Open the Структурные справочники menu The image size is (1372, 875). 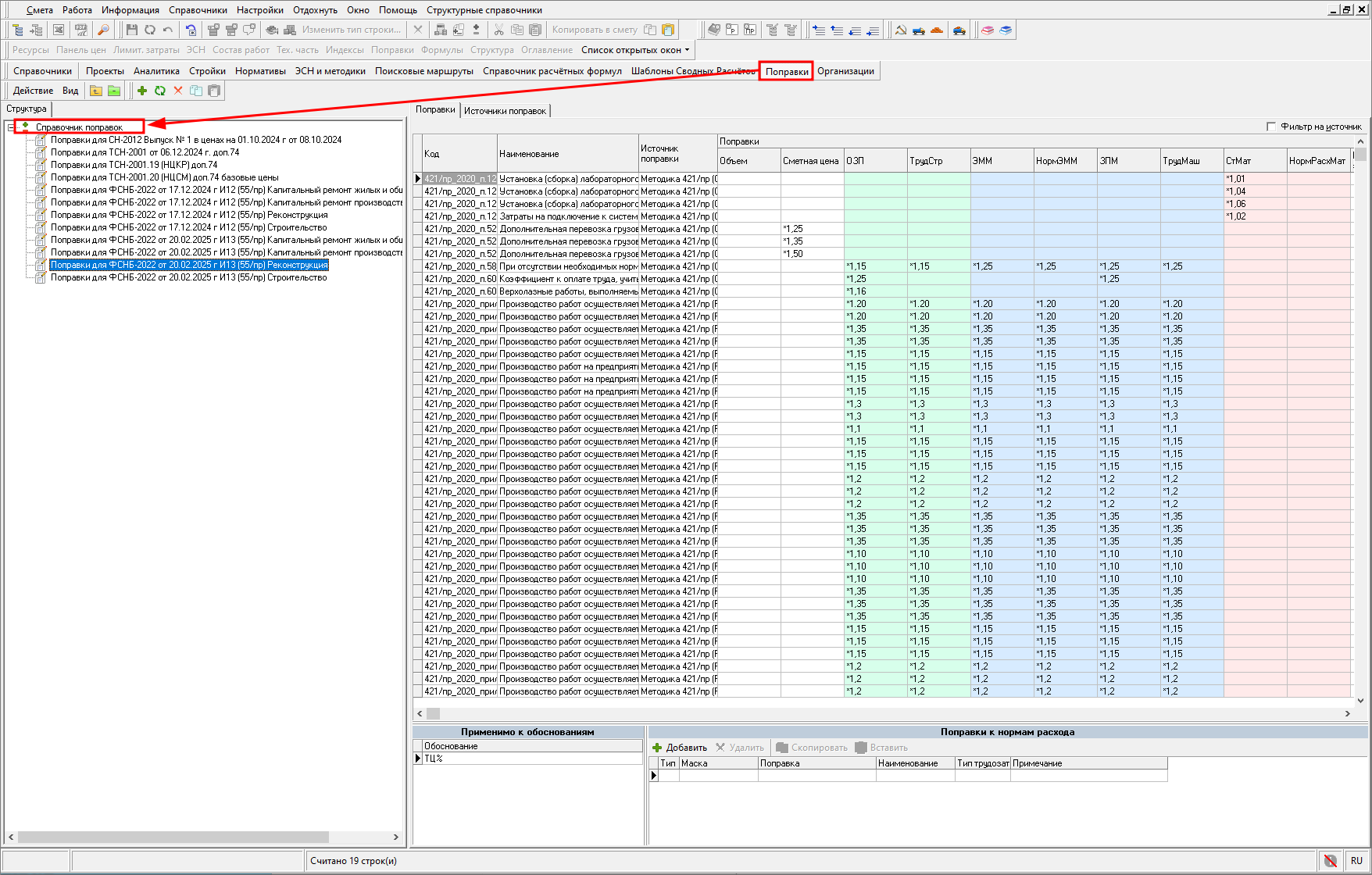[484, 10]
